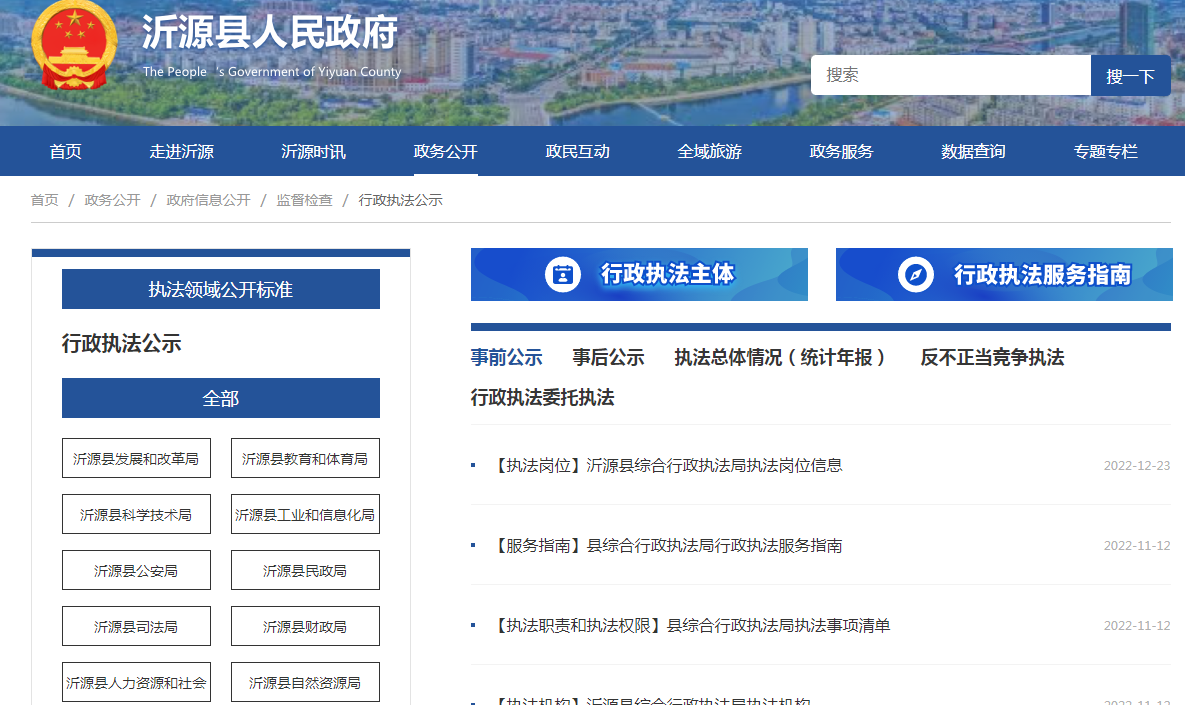
Task: Filter by 沂源县教育和体育局
Action: click(305, 459)
